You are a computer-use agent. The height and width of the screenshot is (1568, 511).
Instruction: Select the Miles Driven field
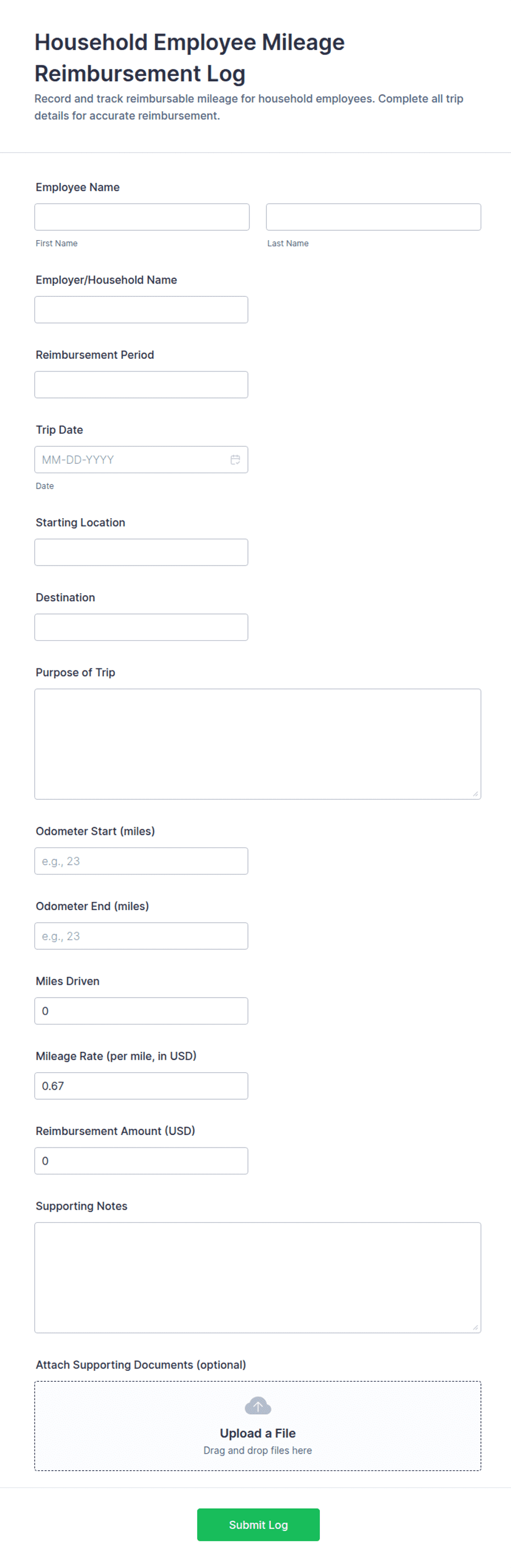(141, 1011)
